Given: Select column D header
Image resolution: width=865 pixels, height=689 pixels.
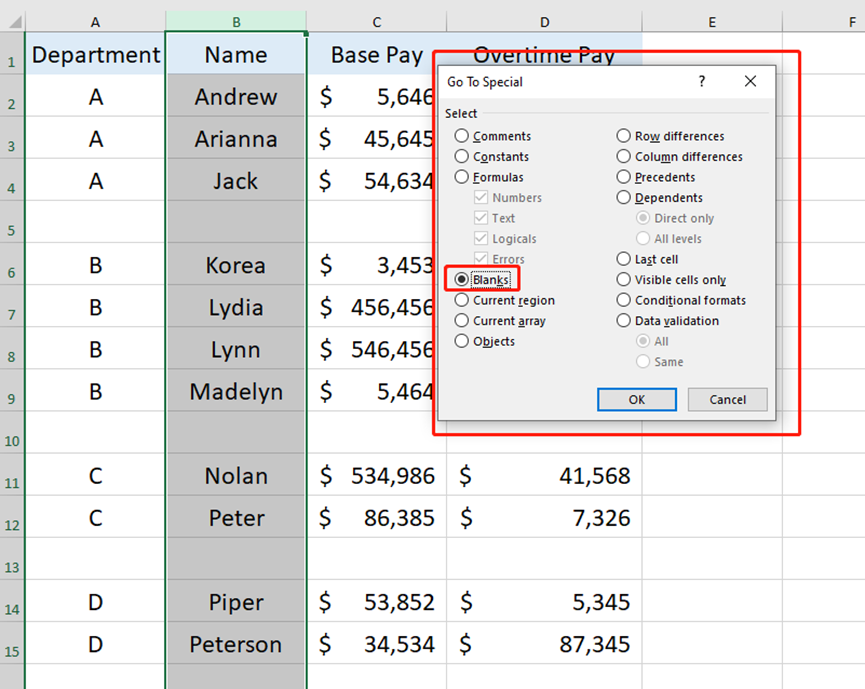Looking at the screenshot, I should coord(544,22).
